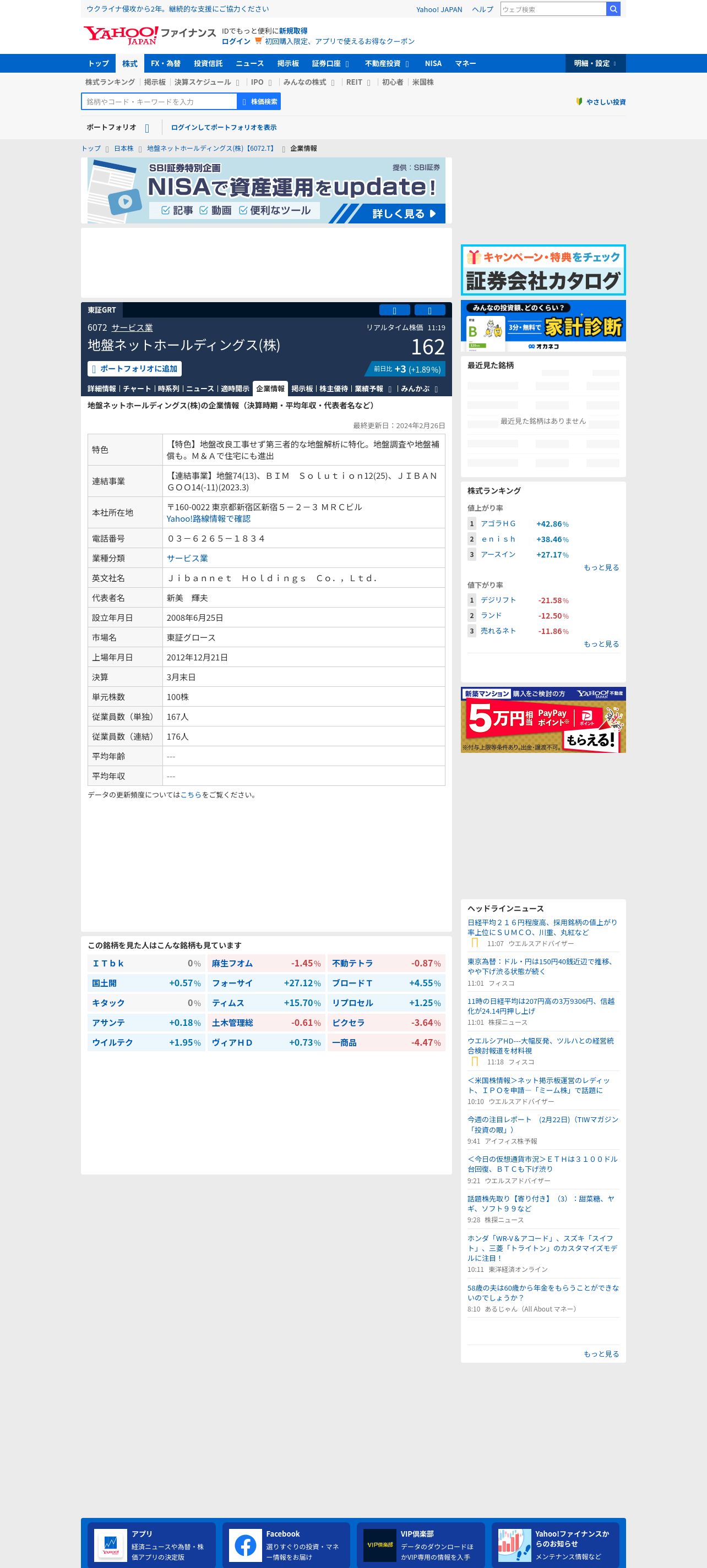Expand the 証券口座 menu dropdown
The width and height of the screenshot is (707, 1568).
(347, 64)
